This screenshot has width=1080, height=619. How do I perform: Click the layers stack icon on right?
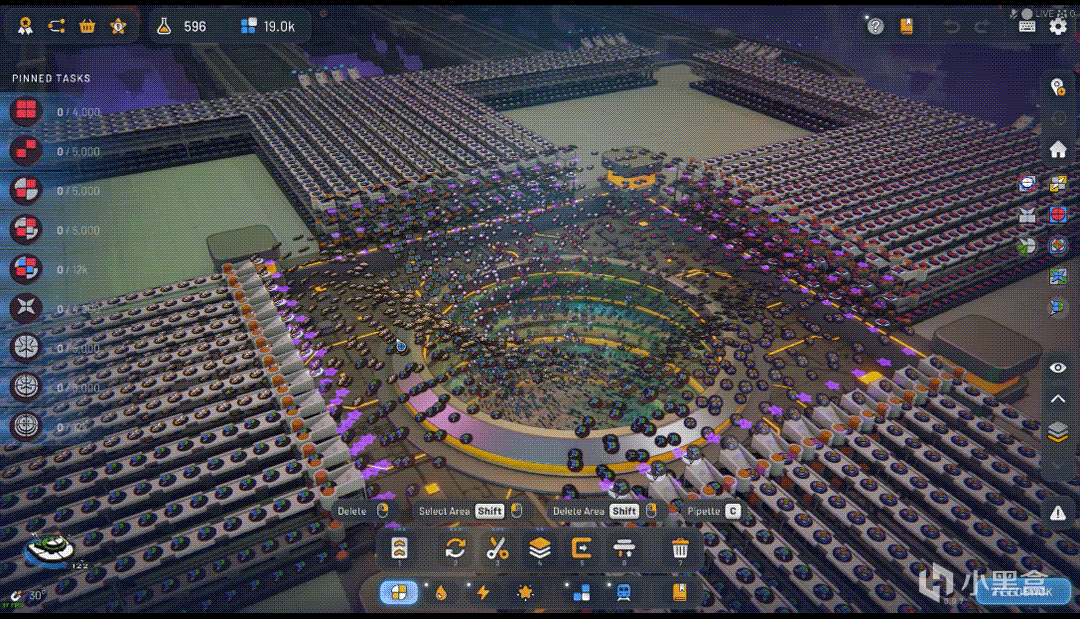click(x=1058, y=432)
